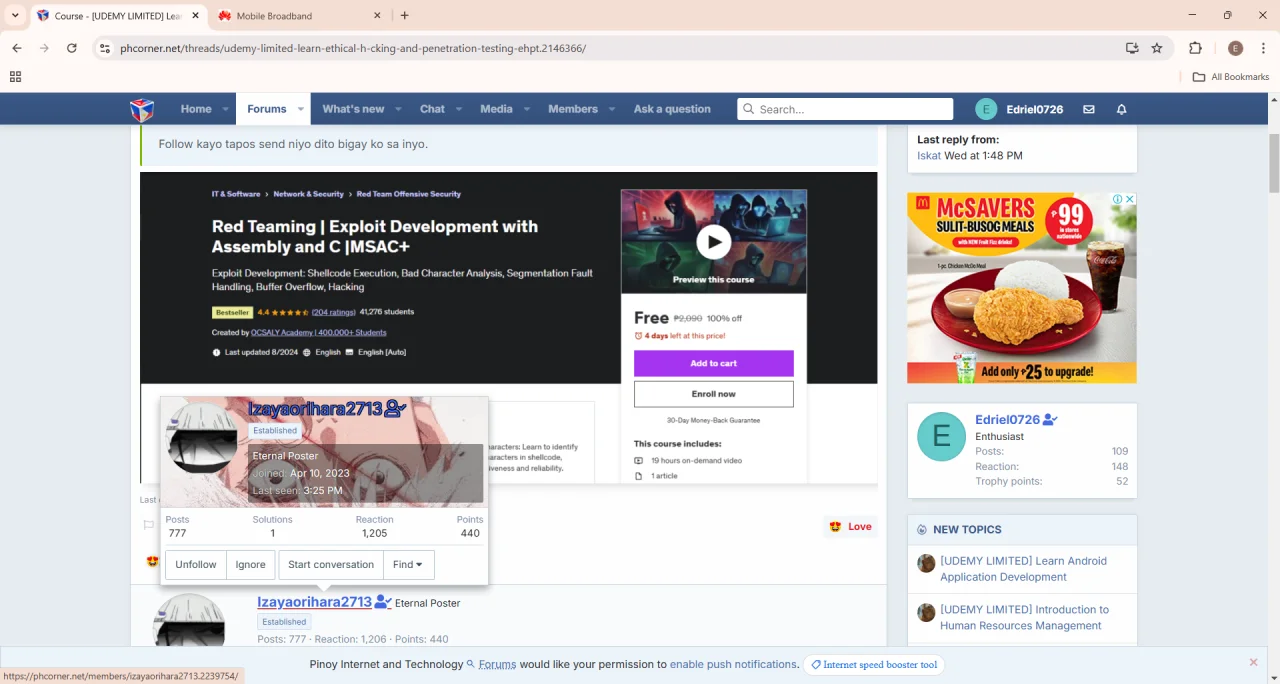Viewport: 1280px width, 684px height.
Task: Click Start conversation button
Action: coord(331,565)
